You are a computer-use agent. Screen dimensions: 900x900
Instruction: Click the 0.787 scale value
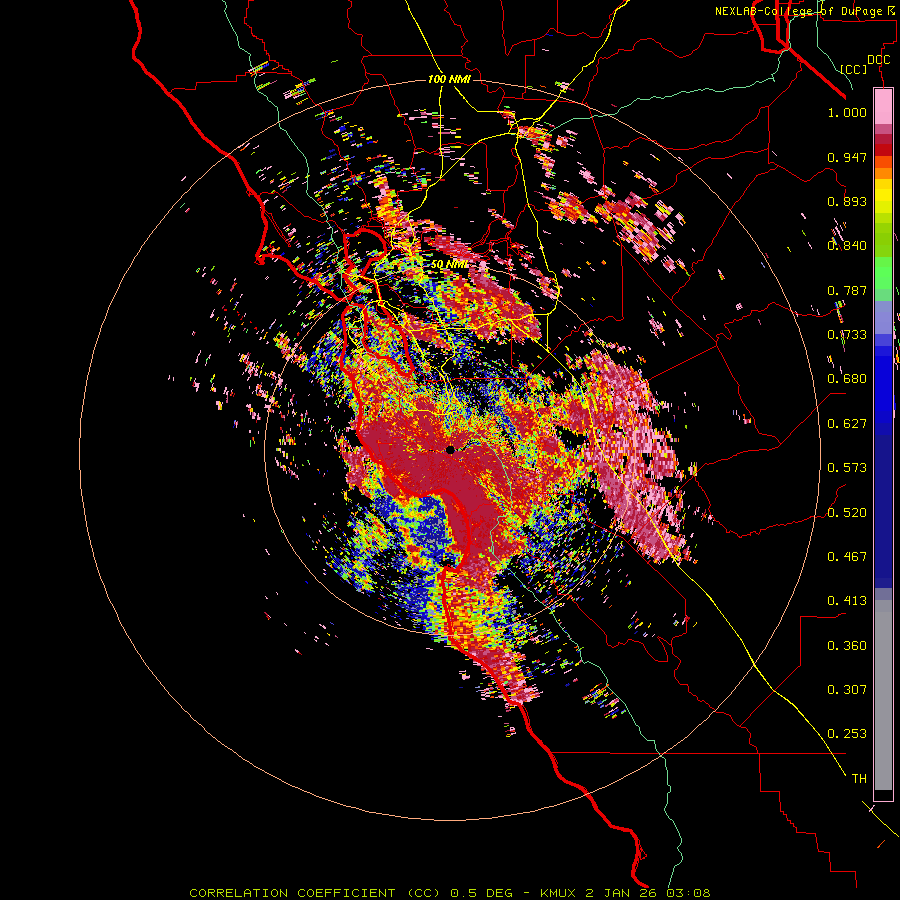[x=847, y=290]
